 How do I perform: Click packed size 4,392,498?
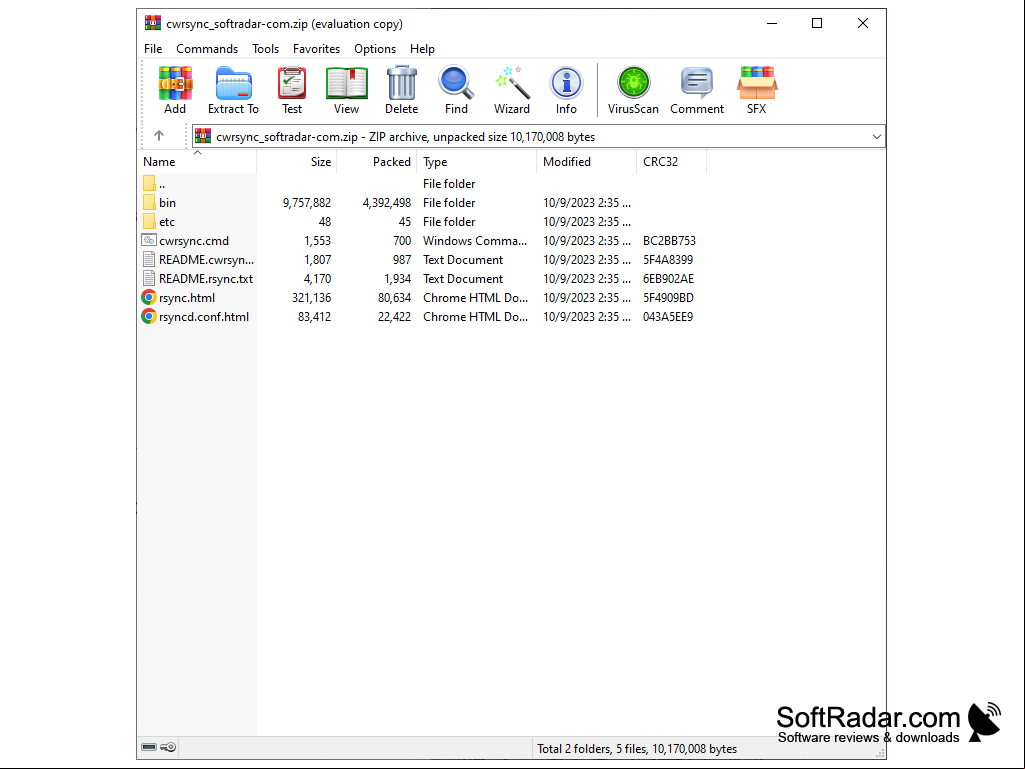pos(386,203)
